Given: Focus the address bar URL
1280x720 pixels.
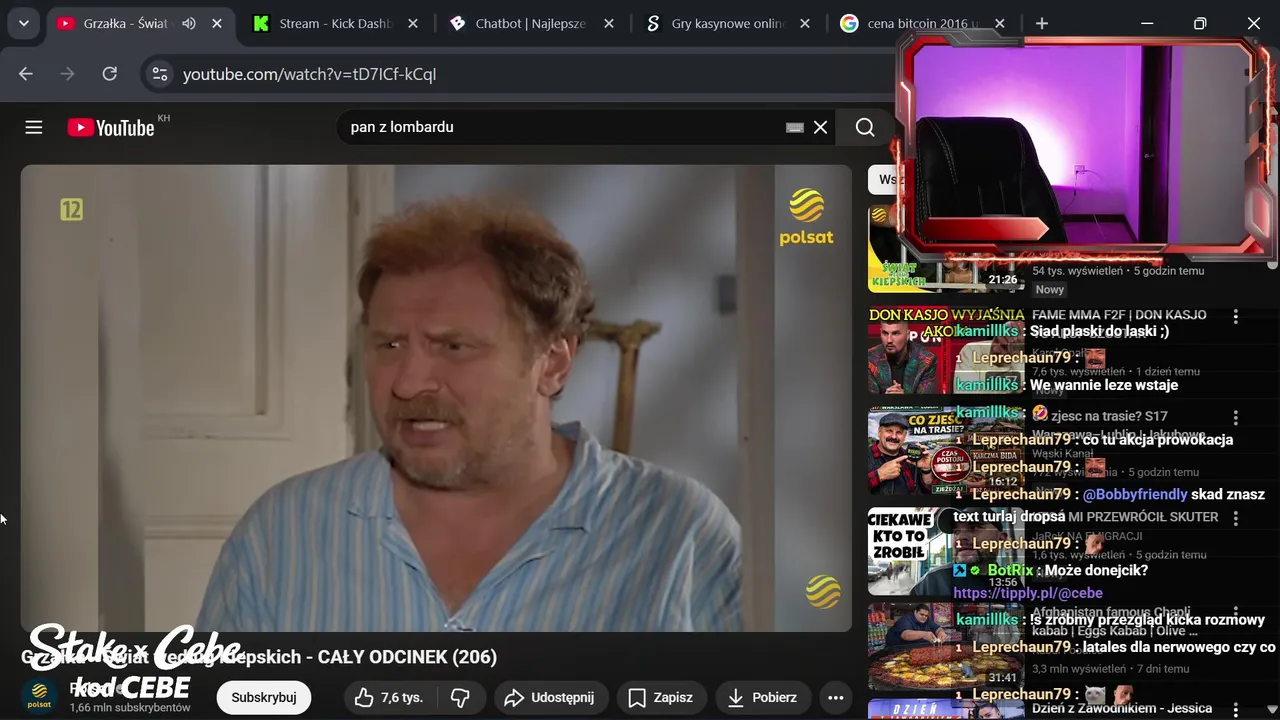Looking at the screenshot, I should pyautogui.click(x=310, y=74).
